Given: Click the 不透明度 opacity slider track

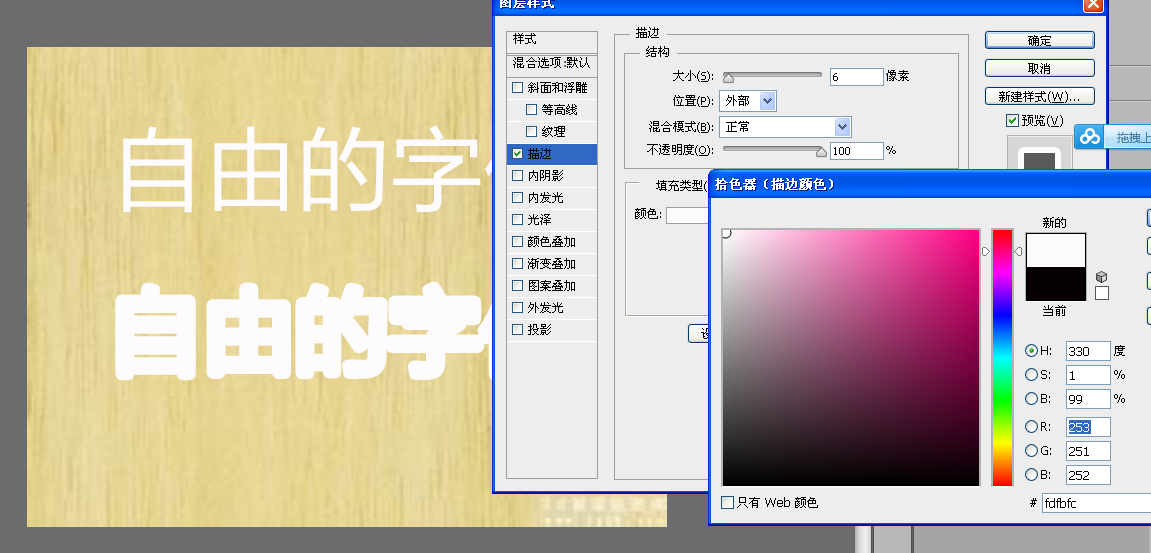Looking at the screenshot, I should [772, 149].
